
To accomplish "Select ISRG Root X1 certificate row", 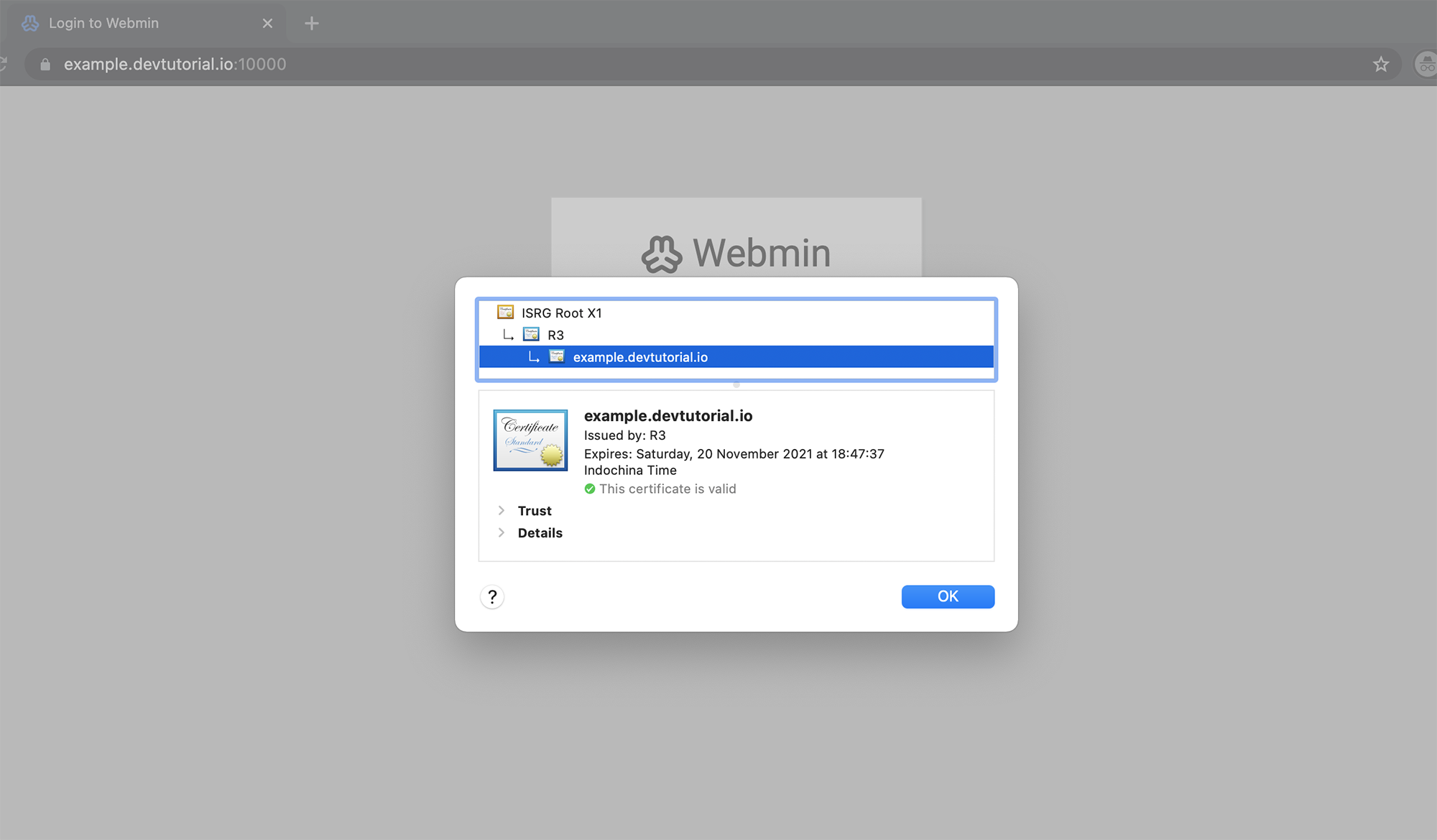I will coord(736,313).
